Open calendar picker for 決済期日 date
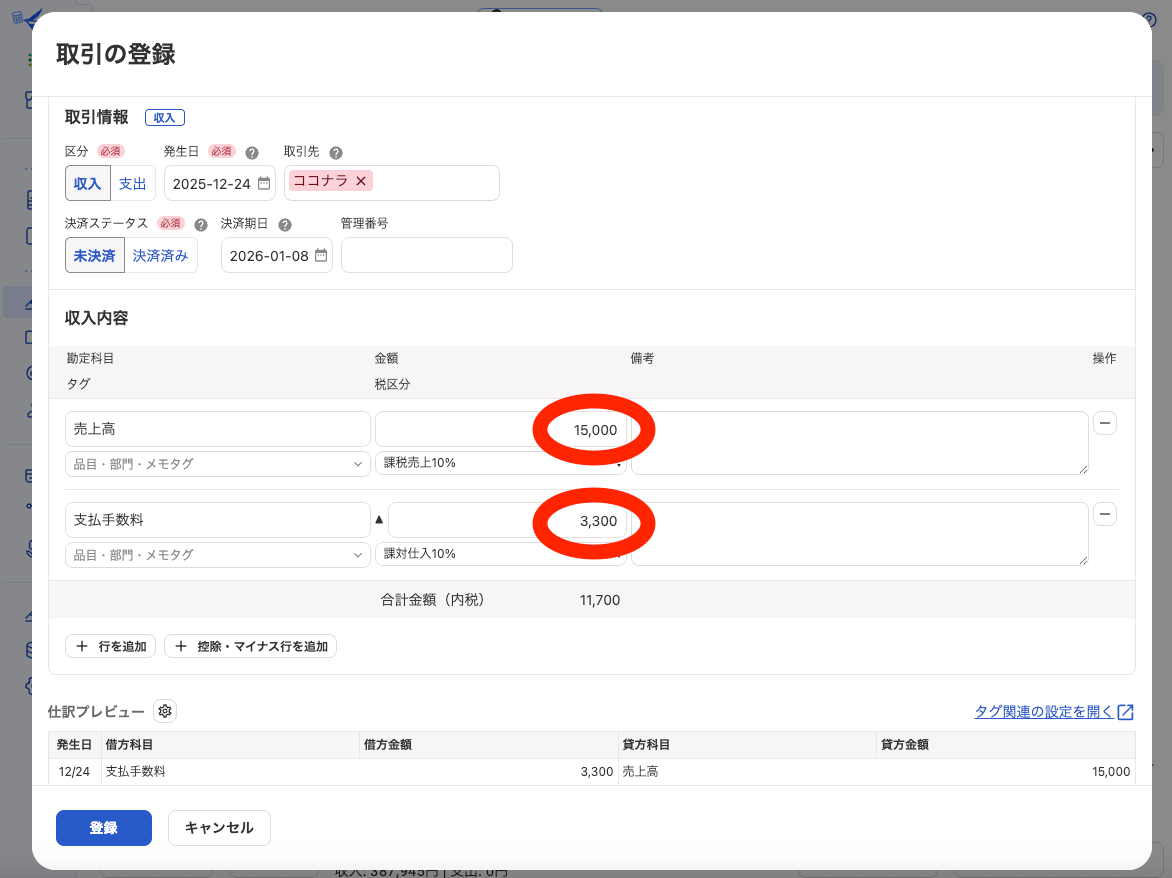This screenshot has width=1172, height=878. (x=321, y=256)
